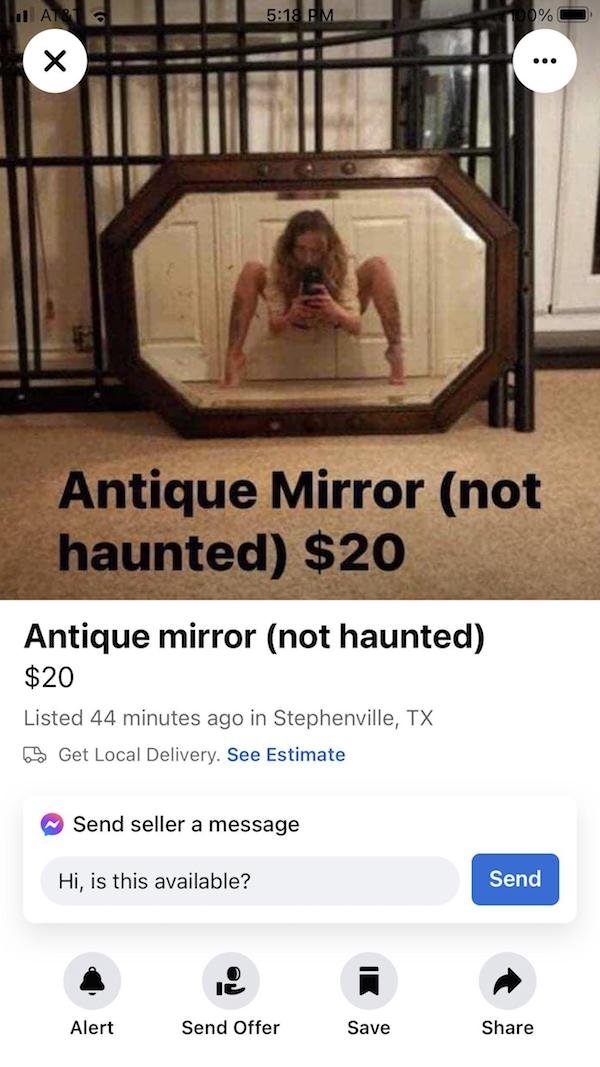Tap the Messenger logo icon
The height and width of the screenshot is (1067, 600).
[x=52, y=824]
